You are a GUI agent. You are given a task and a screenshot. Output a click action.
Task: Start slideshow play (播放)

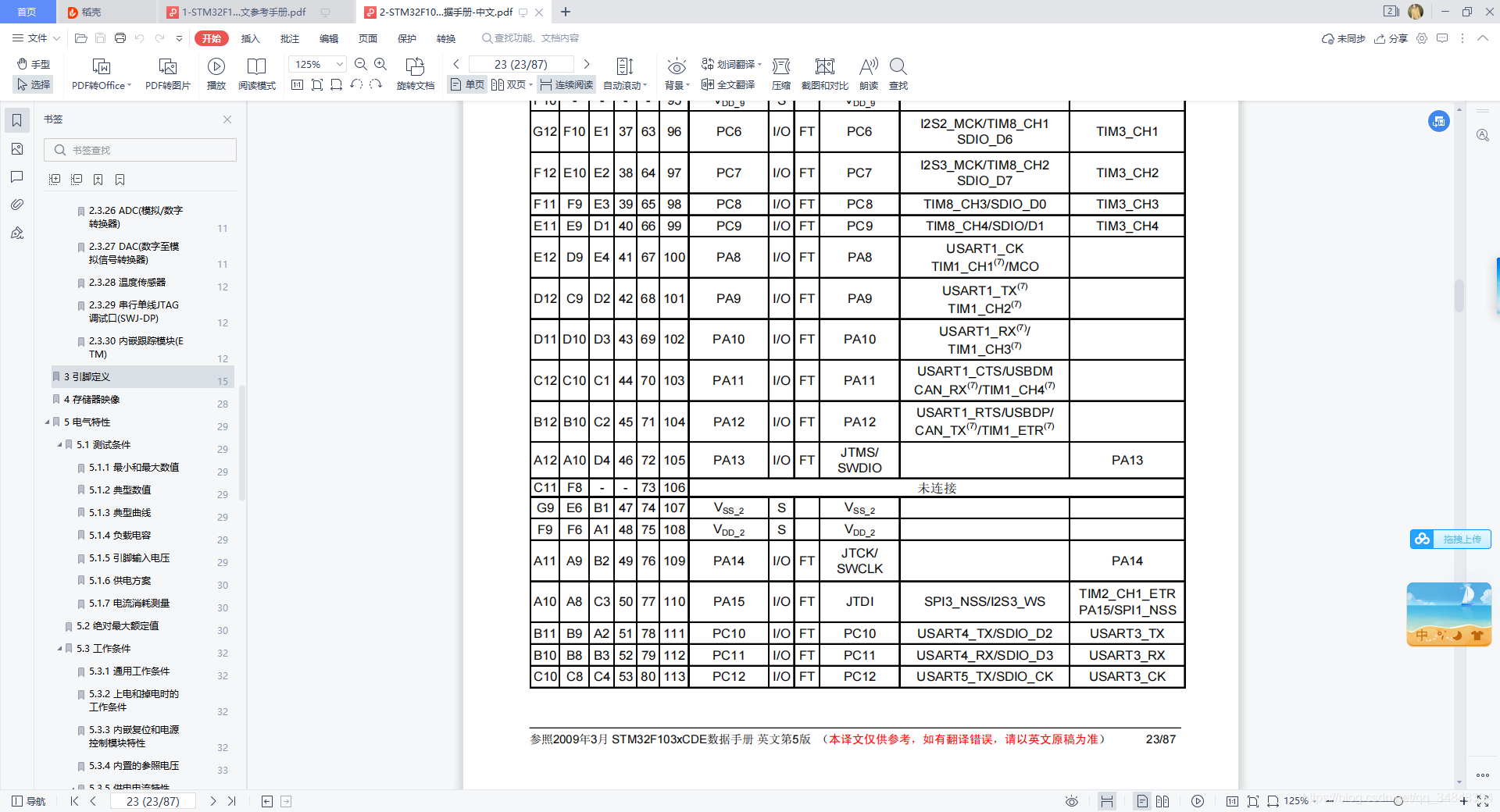tap(216, 75)
